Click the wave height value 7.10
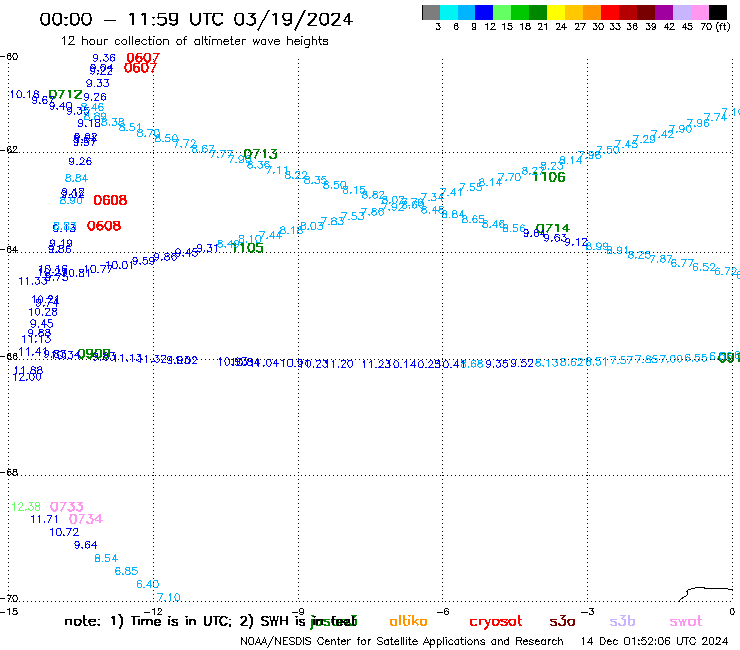Viewport: 740px width, 650px height. click(x=168, y=597)
